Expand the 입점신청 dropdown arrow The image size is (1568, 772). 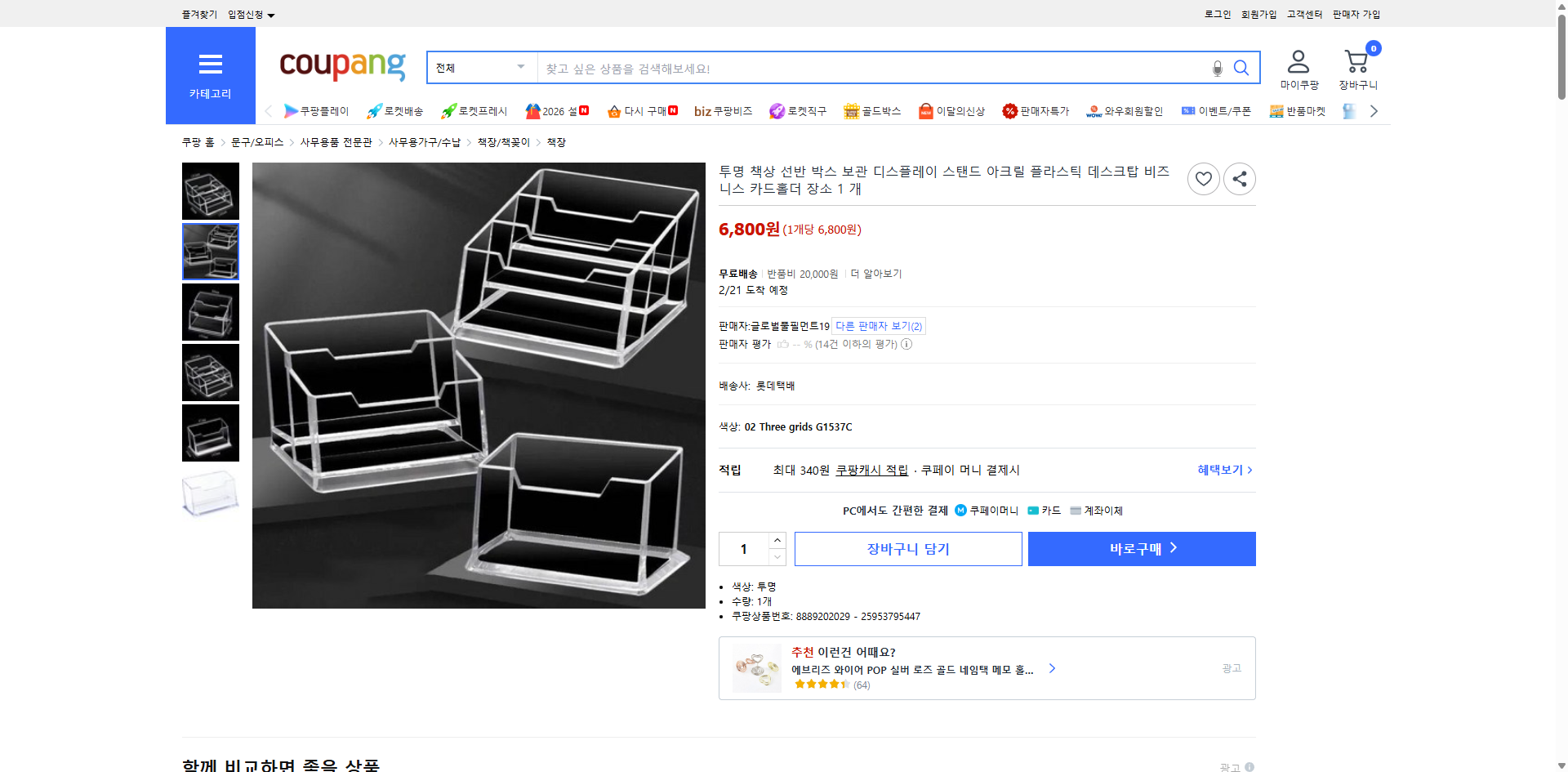pyautogui.click(x=272, y=14)
